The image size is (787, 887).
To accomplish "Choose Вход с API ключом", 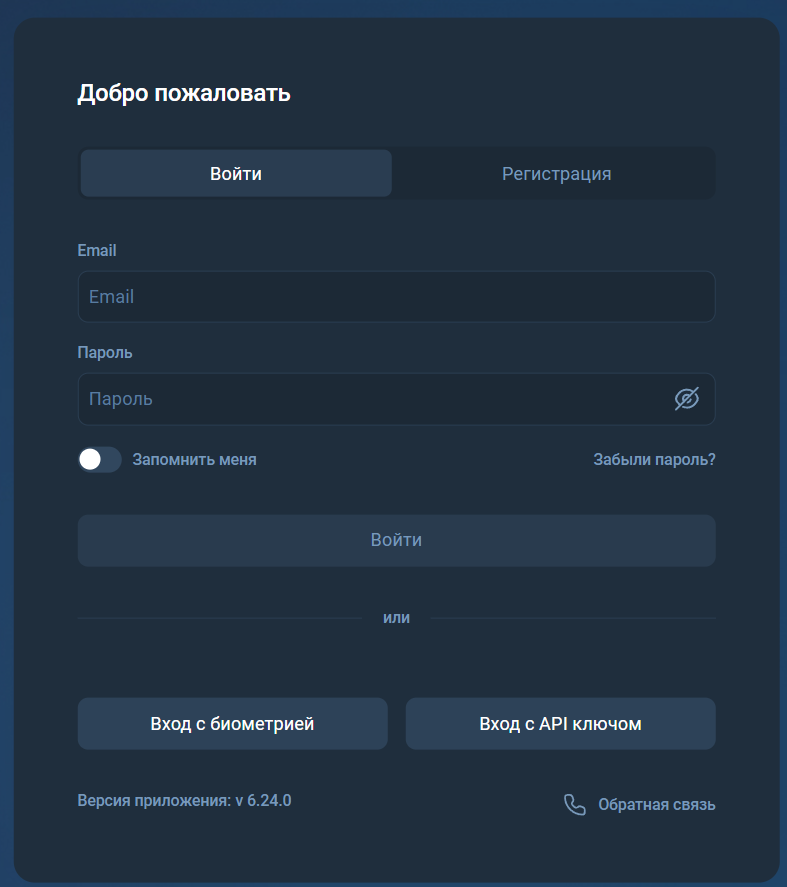I will [x=561, y=724].
